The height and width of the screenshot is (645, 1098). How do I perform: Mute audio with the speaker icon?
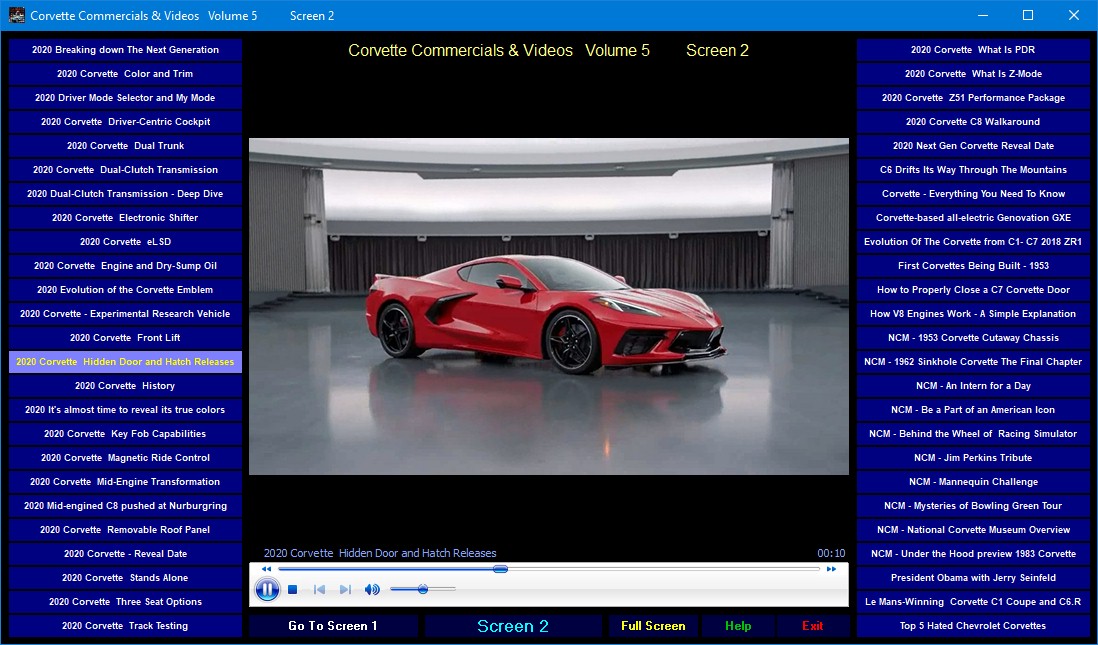coord(372,590)
